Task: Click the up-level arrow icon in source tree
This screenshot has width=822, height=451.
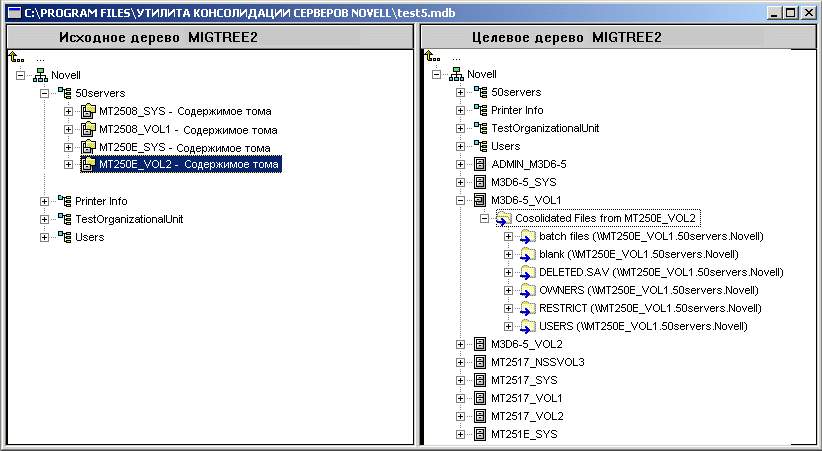Action: point(16,57)
